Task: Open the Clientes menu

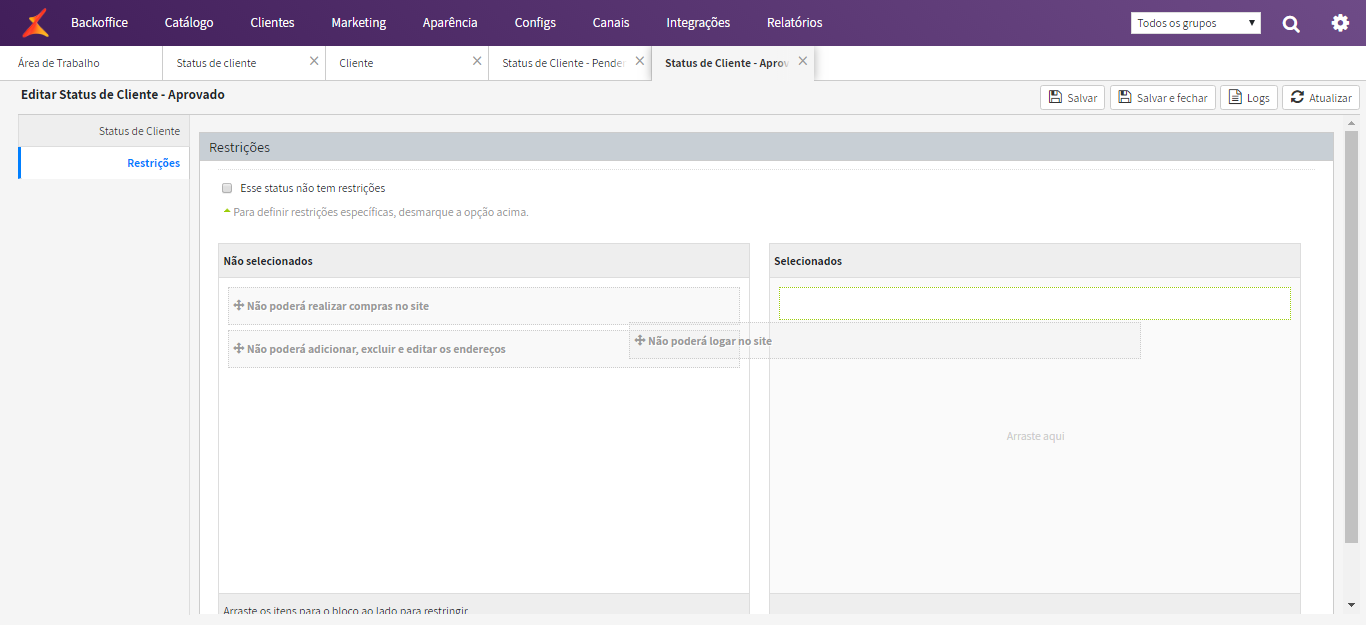Action: pos(272,22)
